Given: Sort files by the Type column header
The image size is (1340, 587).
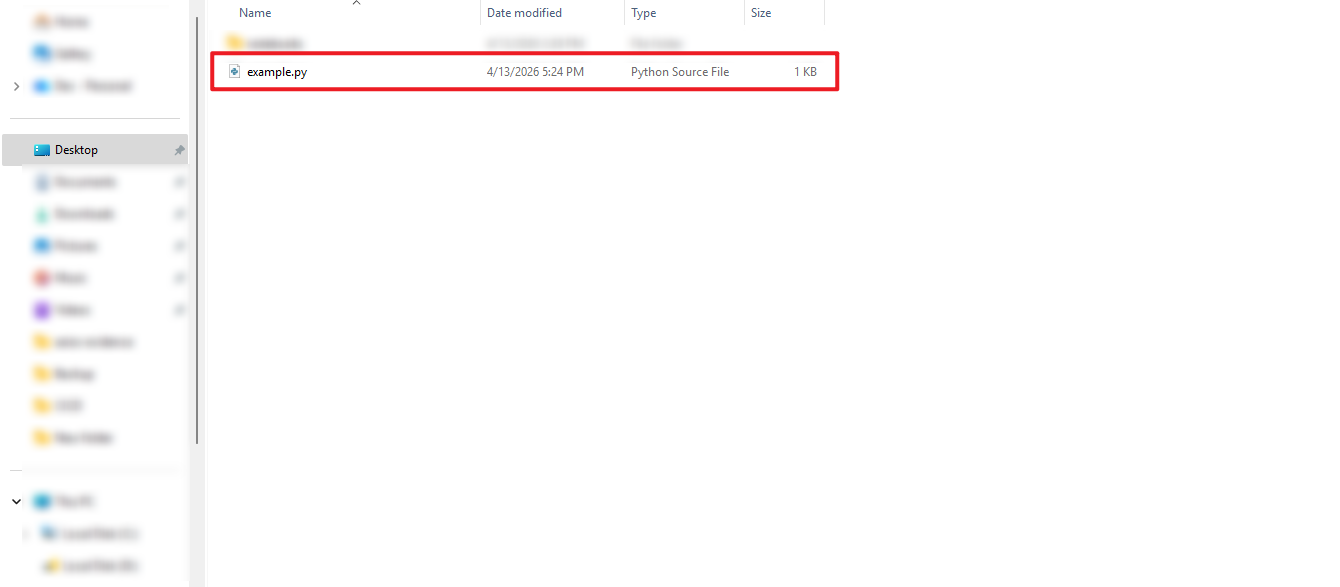Looking at the screenshot, I should (643, 13).
